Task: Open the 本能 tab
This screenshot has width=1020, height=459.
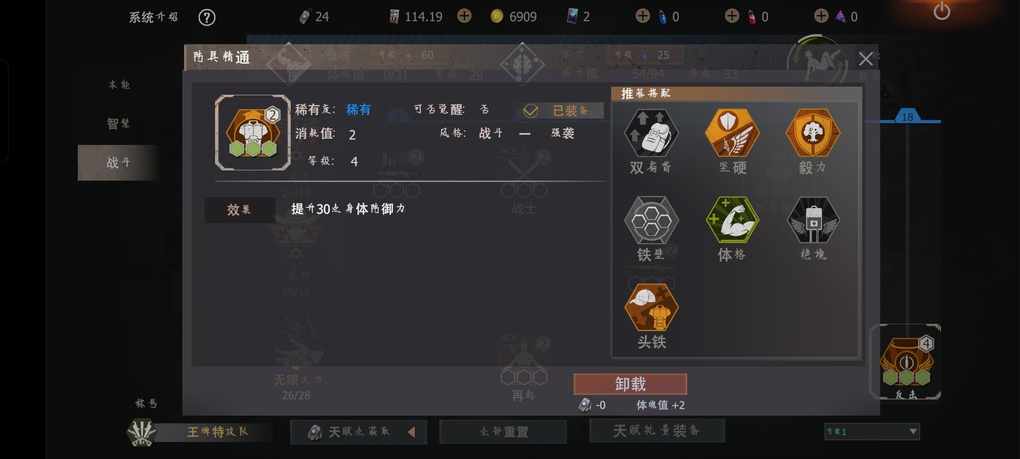Action: coord(118,85)
